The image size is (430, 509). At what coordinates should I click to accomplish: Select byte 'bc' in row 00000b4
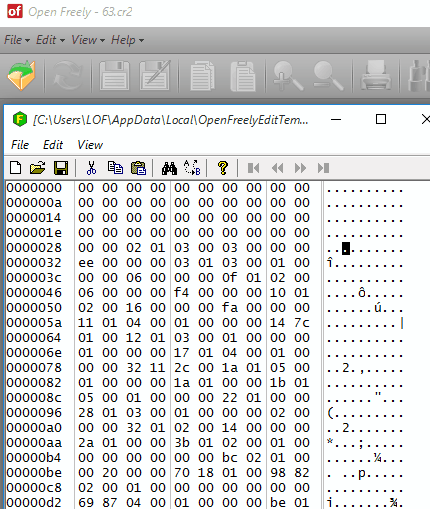pyautogui.click(x=230, y=458)
